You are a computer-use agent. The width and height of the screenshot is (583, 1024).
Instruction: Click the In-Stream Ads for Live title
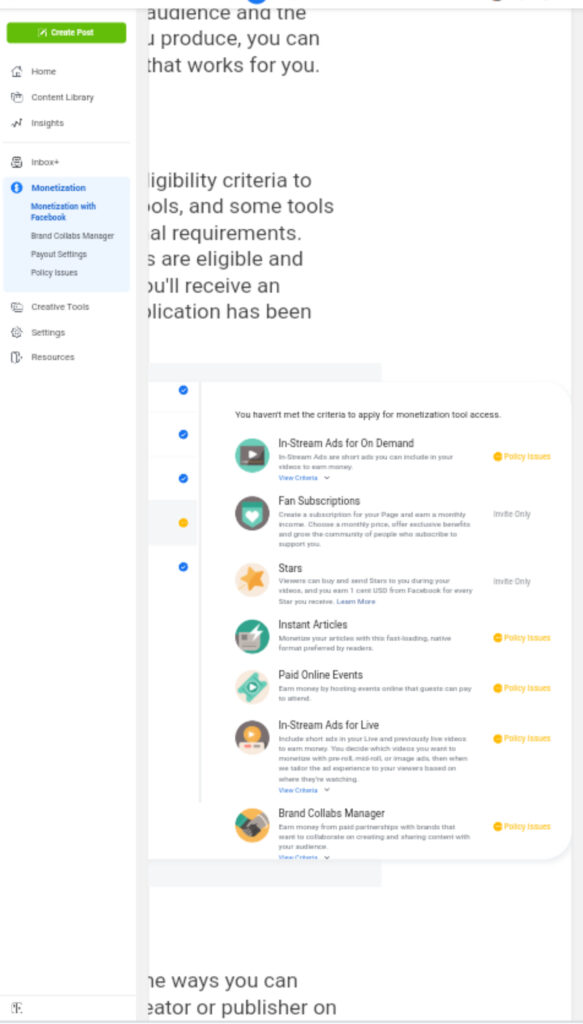(328, 725)
